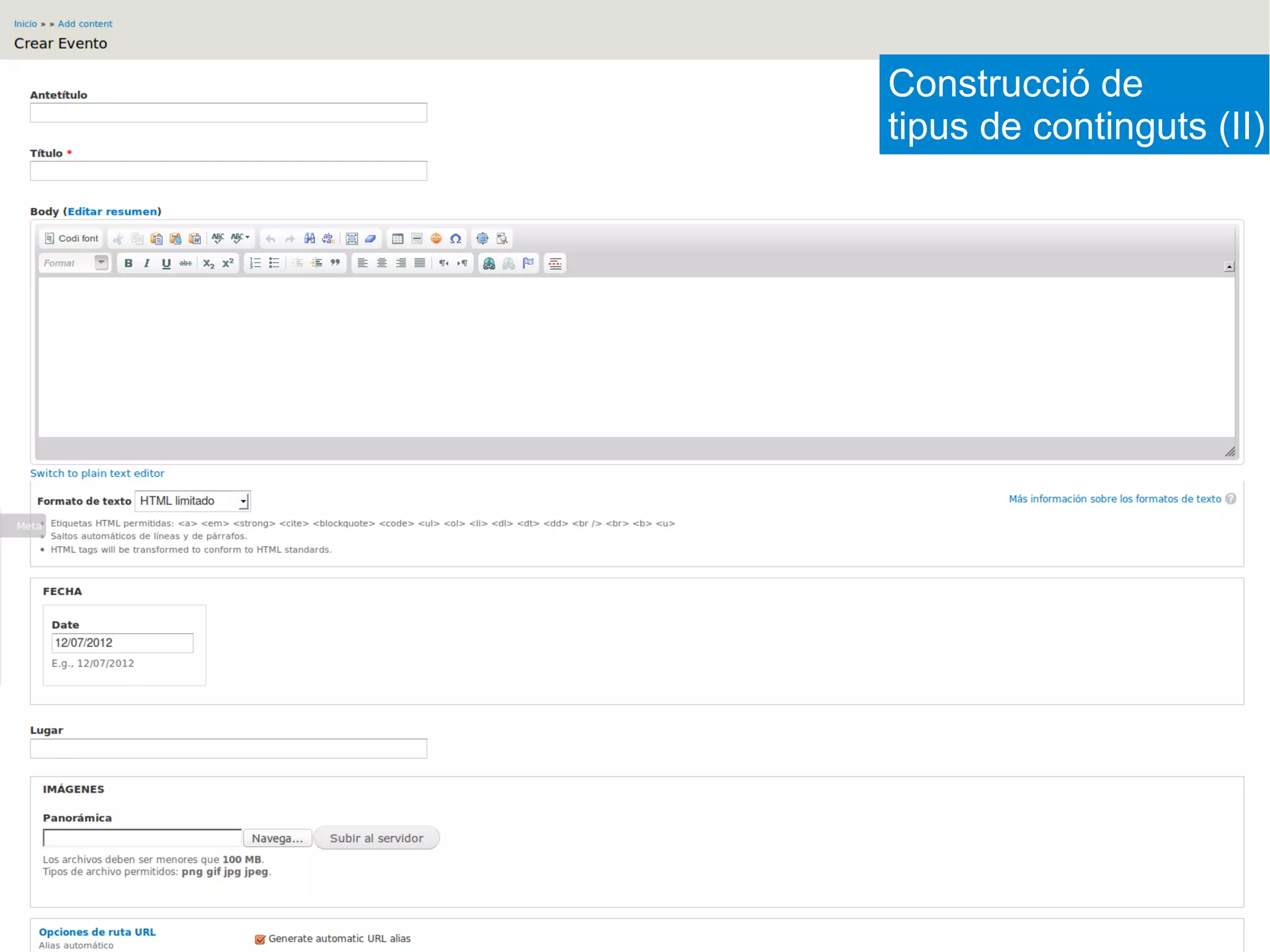Viewport: 1270px width, 952px height.
Task: Click the Redo arrow icon
Action: point(290,238)
